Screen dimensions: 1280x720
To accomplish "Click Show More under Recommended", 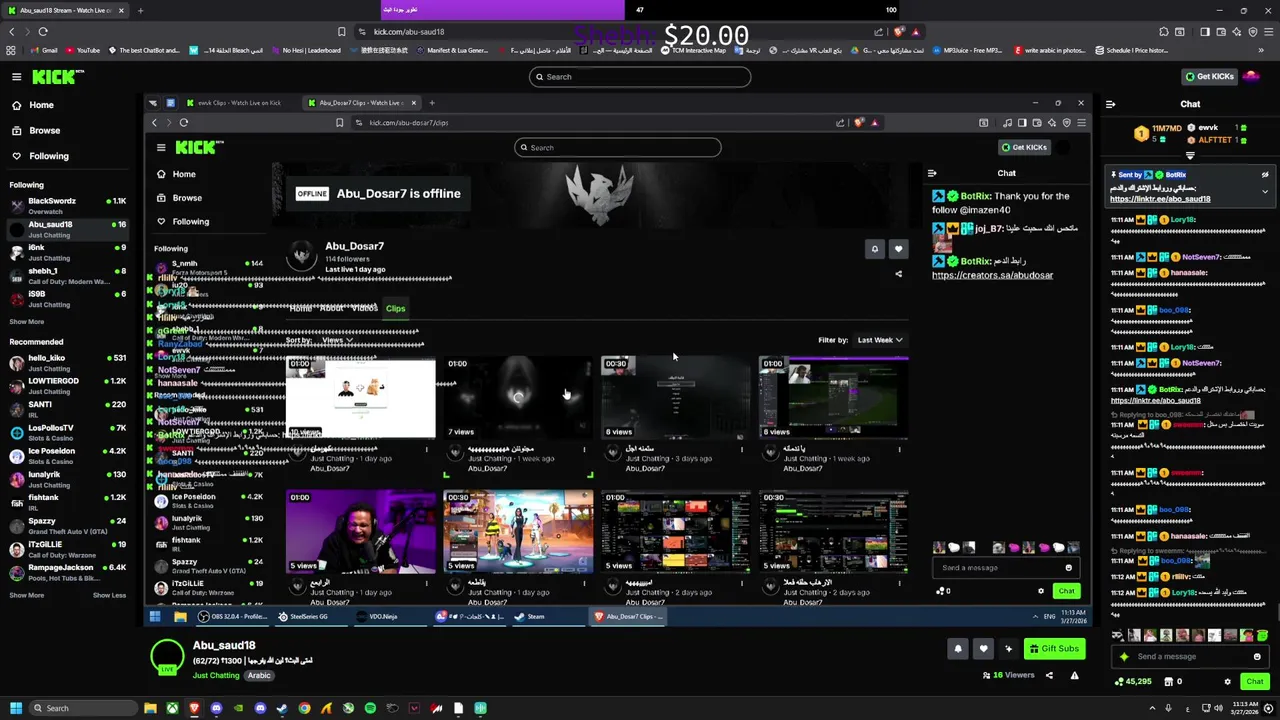I will (27, 595).
